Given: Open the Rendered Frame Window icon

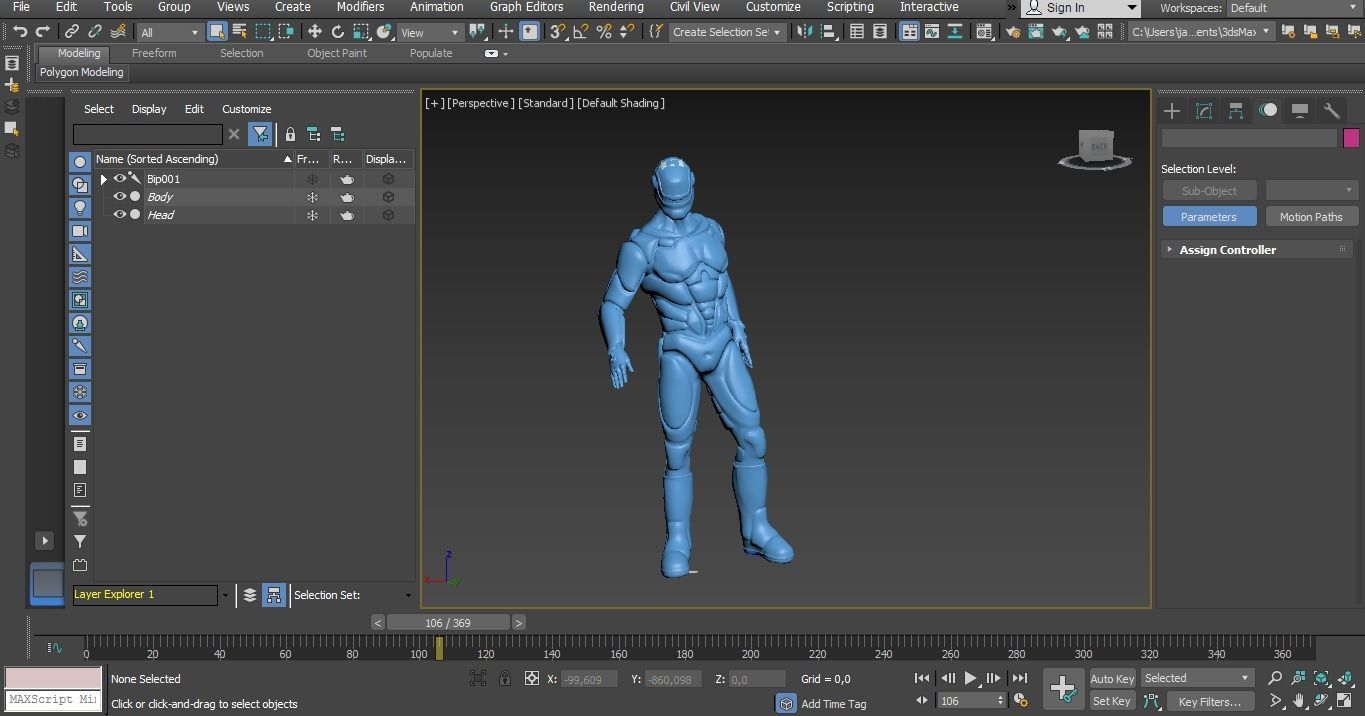Looking at the screenshot, I should pos(1036,32).
